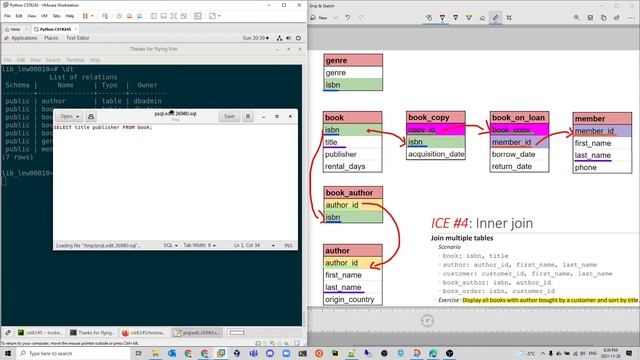Select the eraser tool in Snip & Sketch
640x360 pixels.
tap(482, 18)
